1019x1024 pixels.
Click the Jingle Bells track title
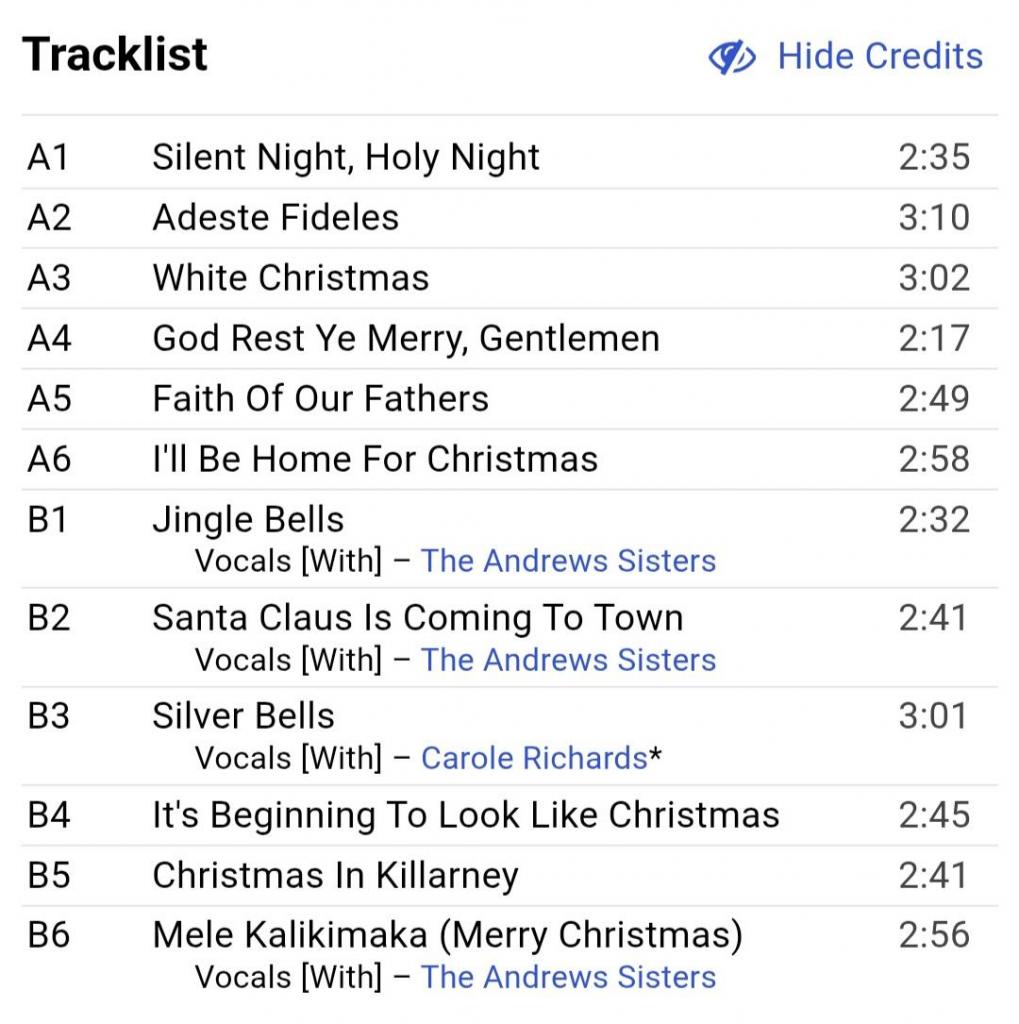pos(247,520)
